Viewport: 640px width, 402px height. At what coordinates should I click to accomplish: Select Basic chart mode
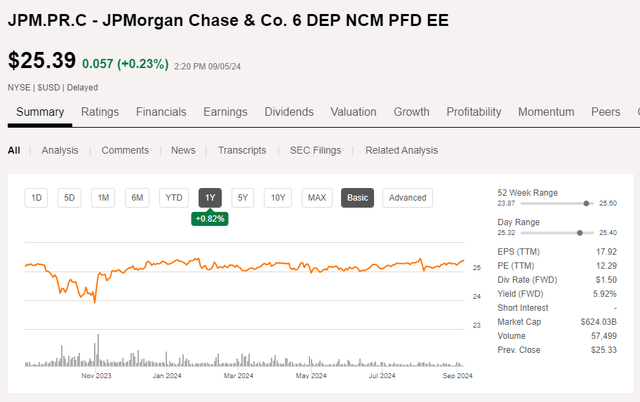click(x=357, y=197)
